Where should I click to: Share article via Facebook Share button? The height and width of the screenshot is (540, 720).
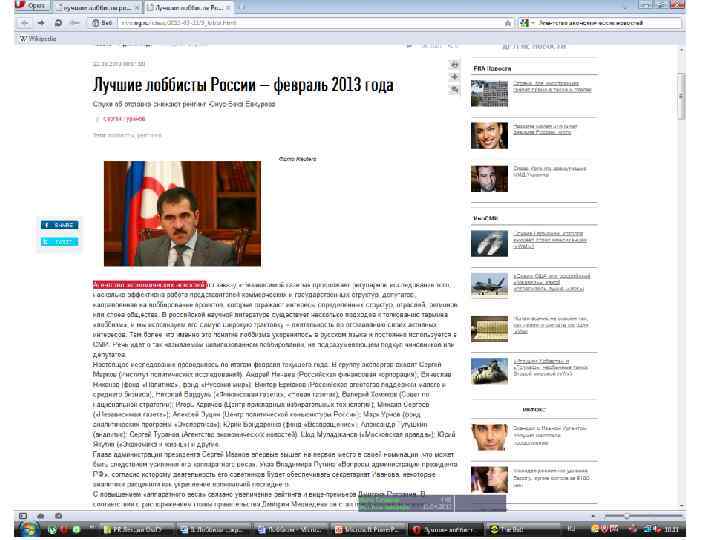click(x=60, y=225)
